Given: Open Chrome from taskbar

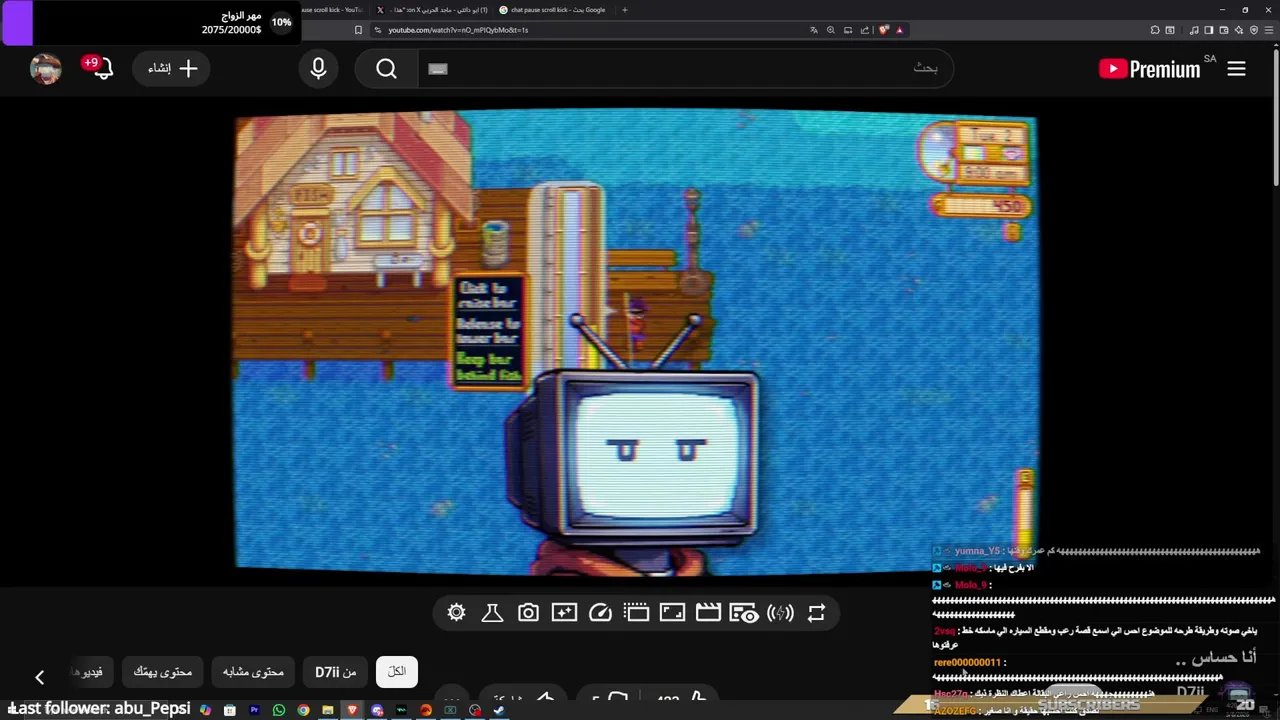Looking at the screenshot, I should (x=303, y=710).
